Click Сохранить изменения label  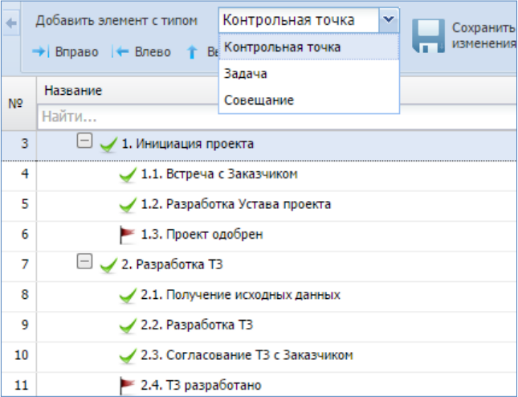click(x=484, y=35)
